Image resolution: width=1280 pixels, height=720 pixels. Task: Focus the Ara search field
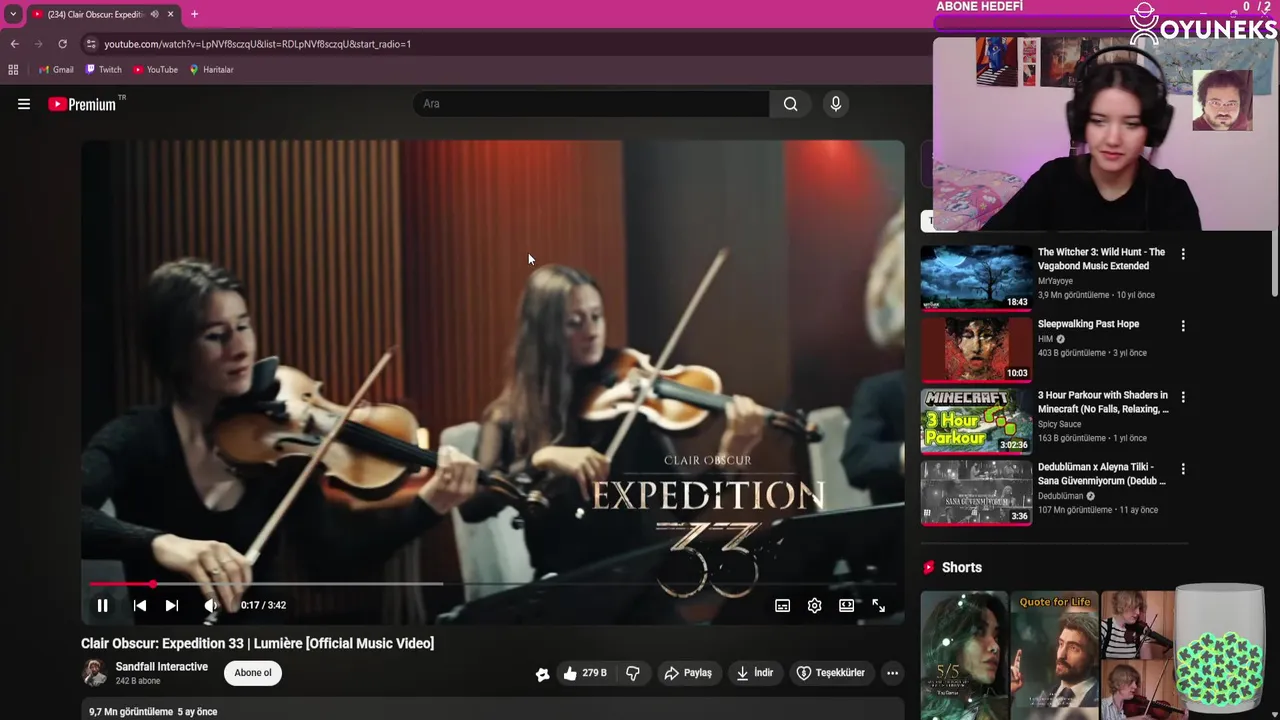tap(592, 104)
